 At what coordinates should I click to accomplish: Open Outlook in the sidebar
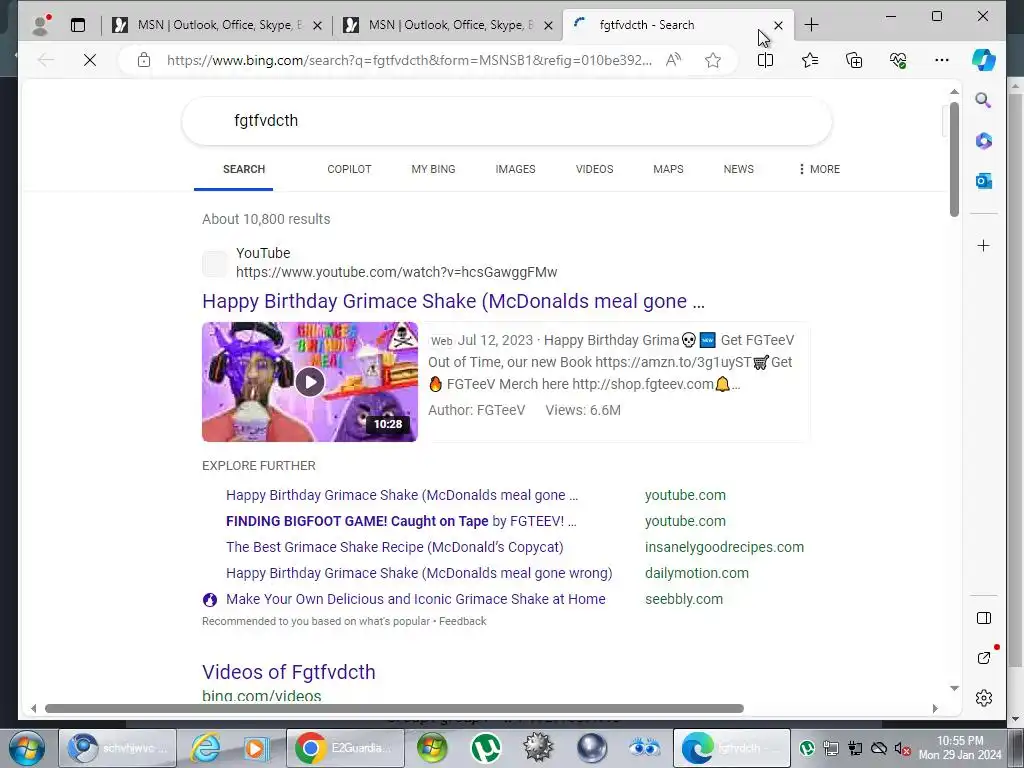coord(984,181)
